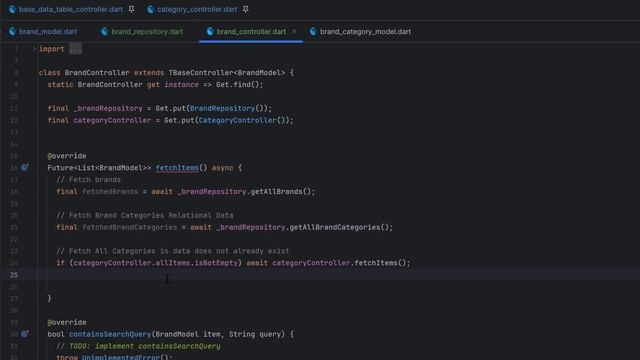The image size is (640, 360).
Task: Click the UnimplementedError() call
Action: [x=125, y=357]
